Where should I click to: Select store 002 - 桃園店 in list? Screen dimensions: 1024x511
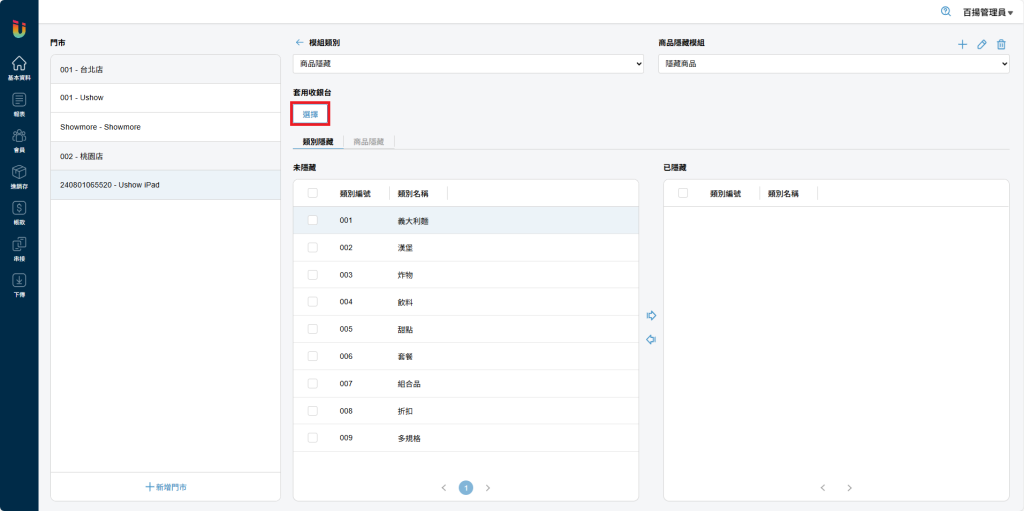point(165,156)
